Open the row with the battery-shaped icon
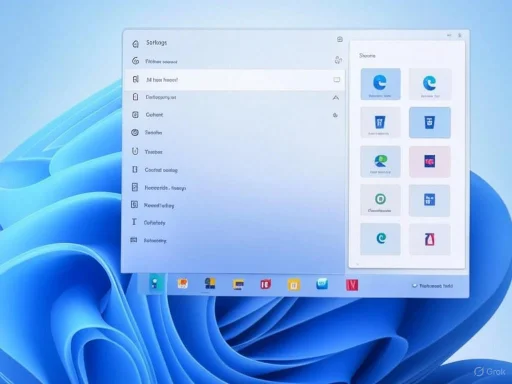 pos(235,97)
